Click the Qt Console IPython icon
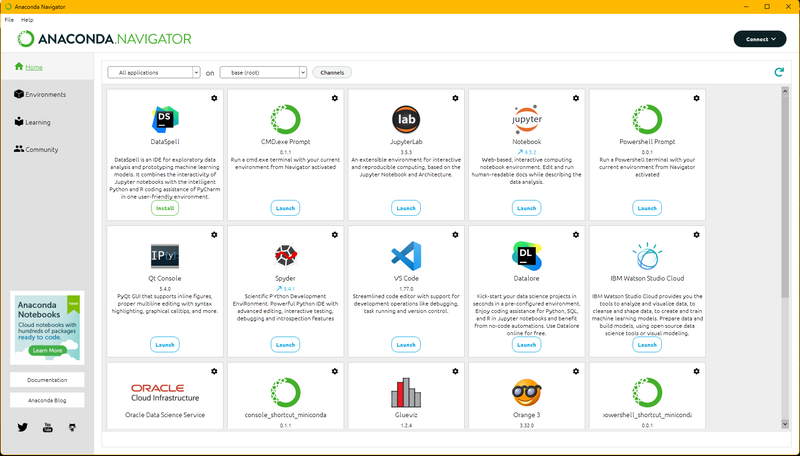This screenshot has height=456, width=800. [x=165, y=256]
